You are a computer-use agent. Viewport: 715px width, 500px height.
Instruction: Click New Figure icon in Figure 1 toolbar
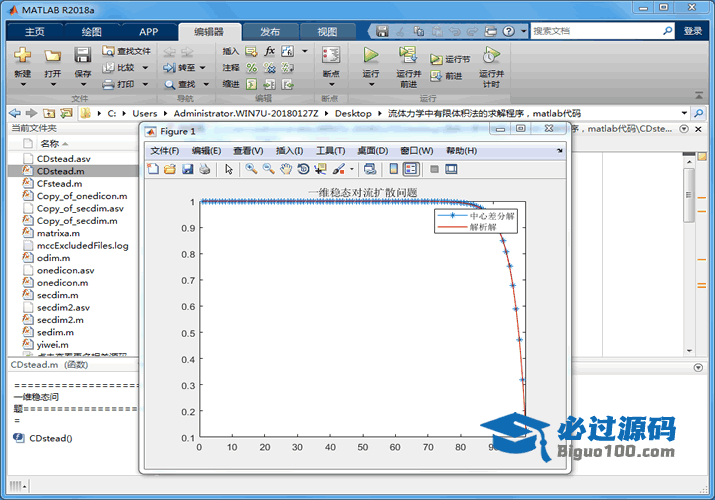(x=153, y=169)
